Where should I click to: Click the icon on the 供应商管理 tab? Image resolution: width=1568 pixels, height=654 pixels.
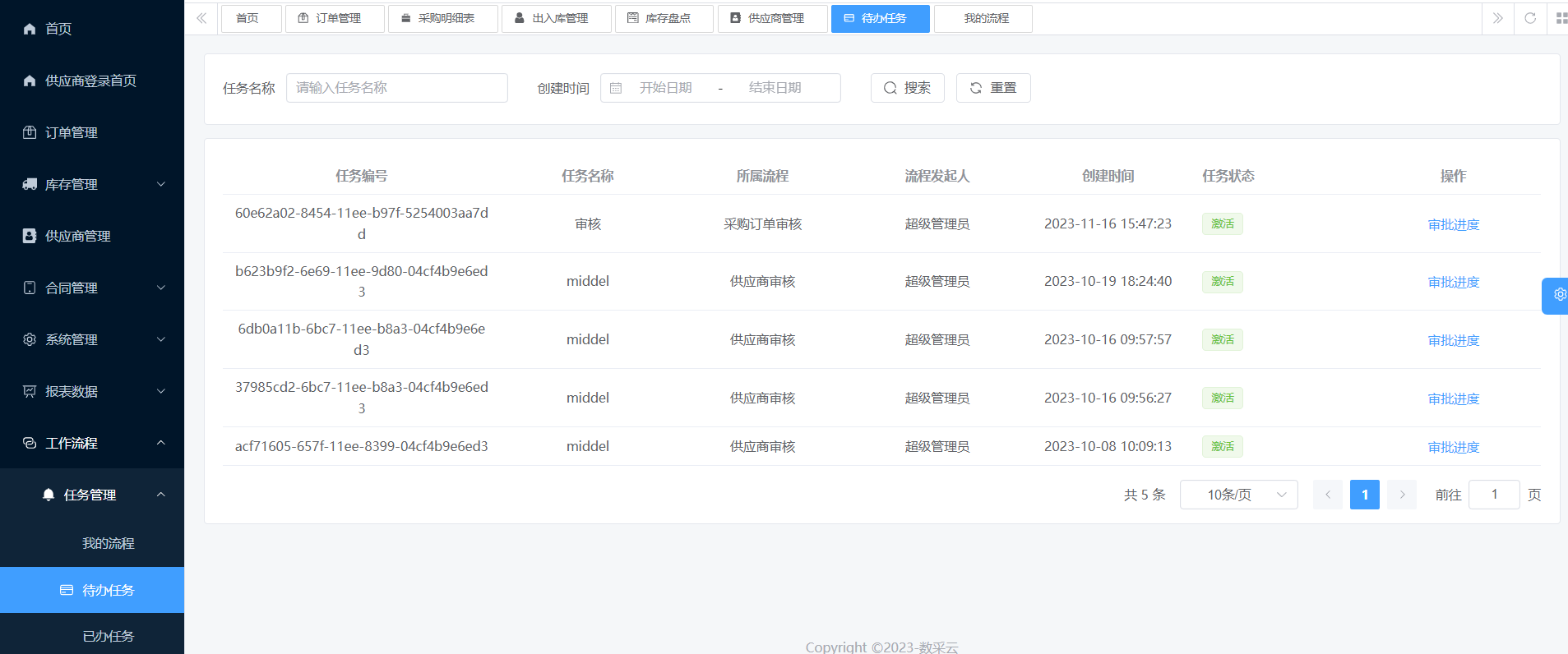click(x=735, y=18)
